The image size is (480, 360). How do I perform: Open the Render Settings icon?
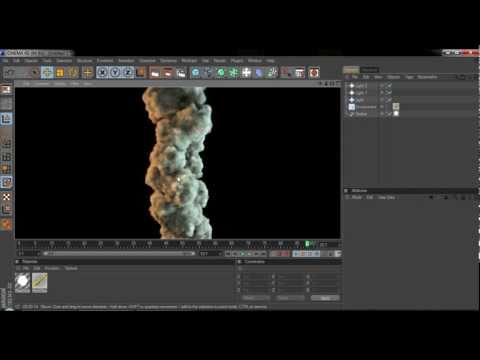181,73
